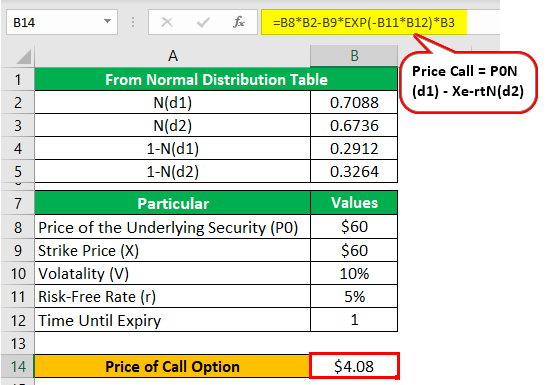
Task: Select row header 3
Action: coord(18,126)
